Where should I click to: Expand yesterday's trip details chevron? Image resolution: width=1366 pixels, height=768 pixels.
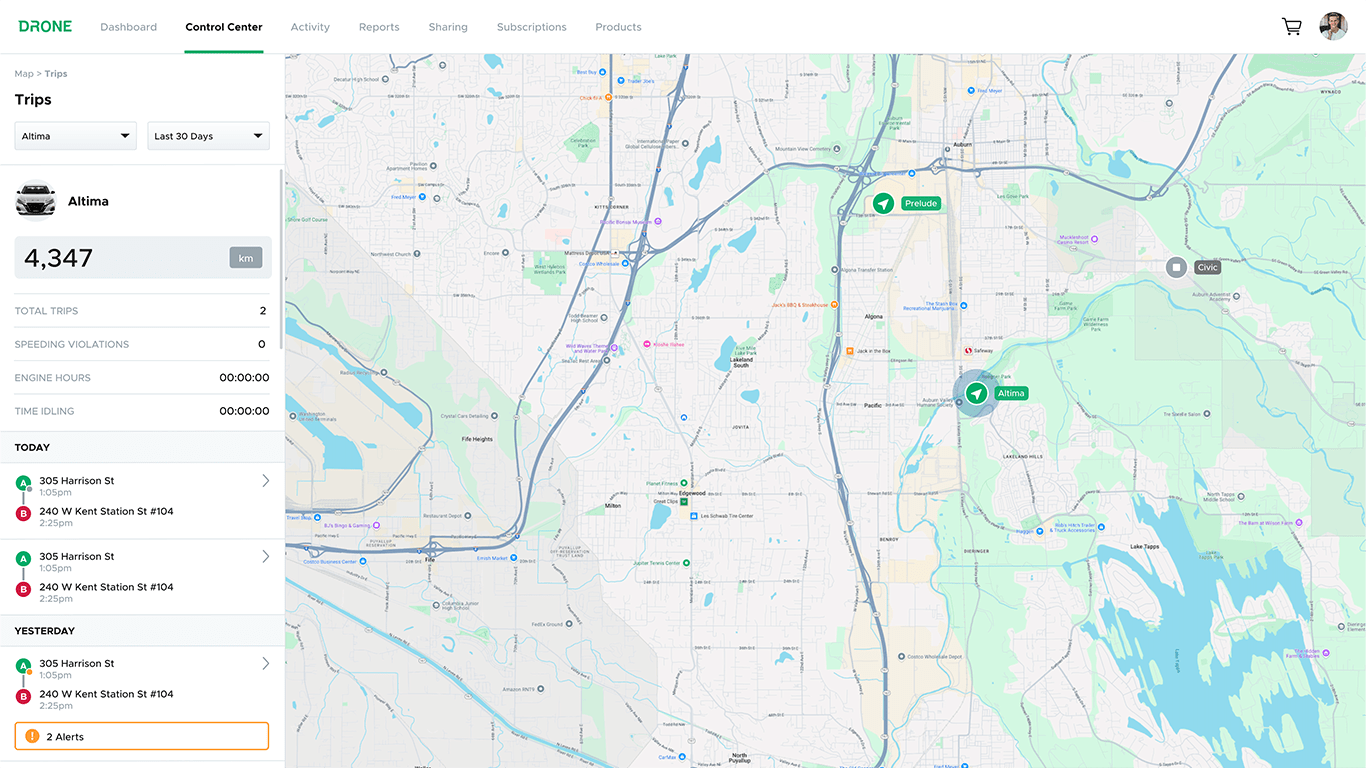265,663
